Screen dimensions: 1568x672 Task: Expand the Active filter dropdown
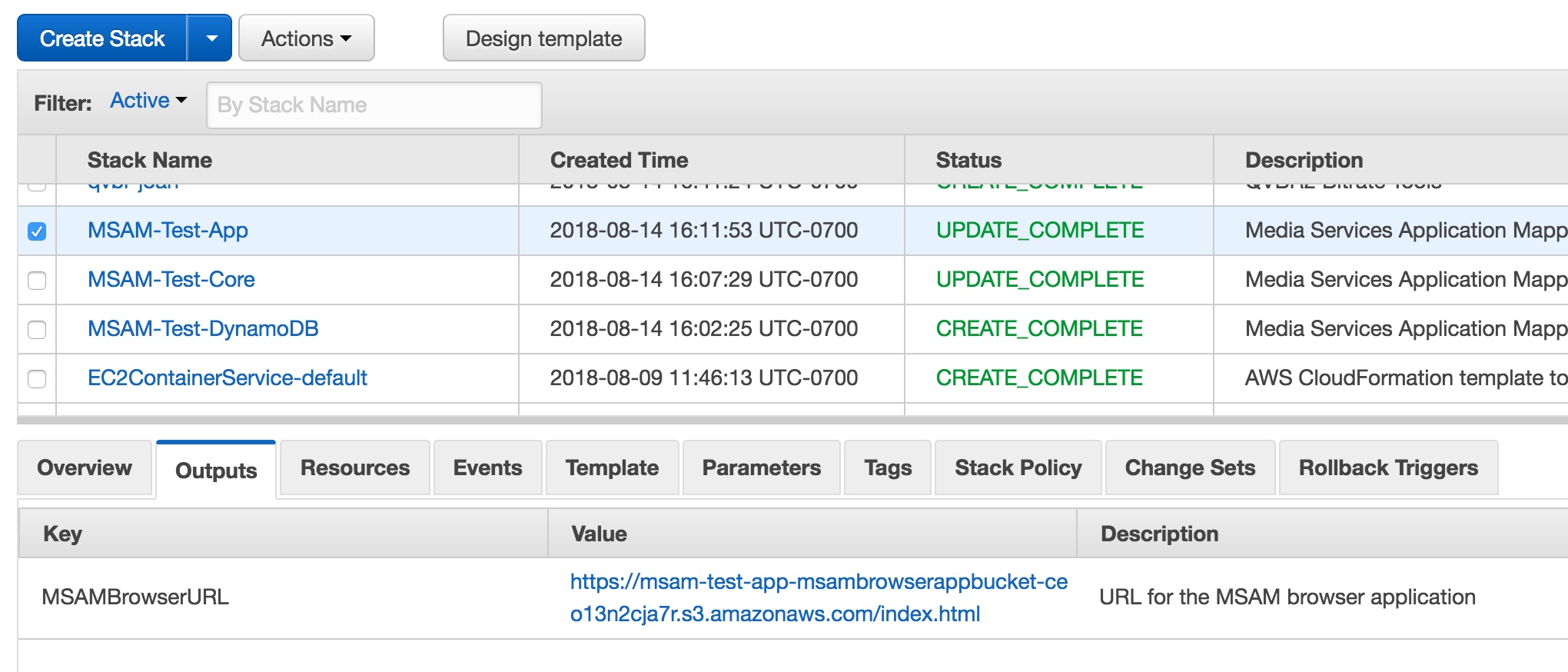148,101
